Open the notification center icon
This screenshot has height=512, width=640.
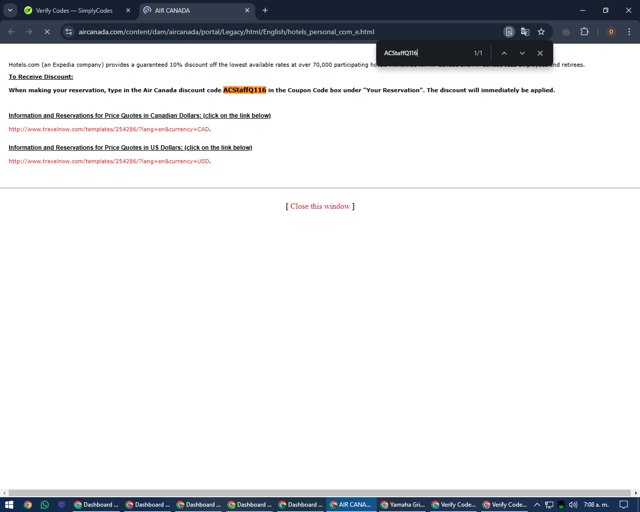[x=624, y=505]
